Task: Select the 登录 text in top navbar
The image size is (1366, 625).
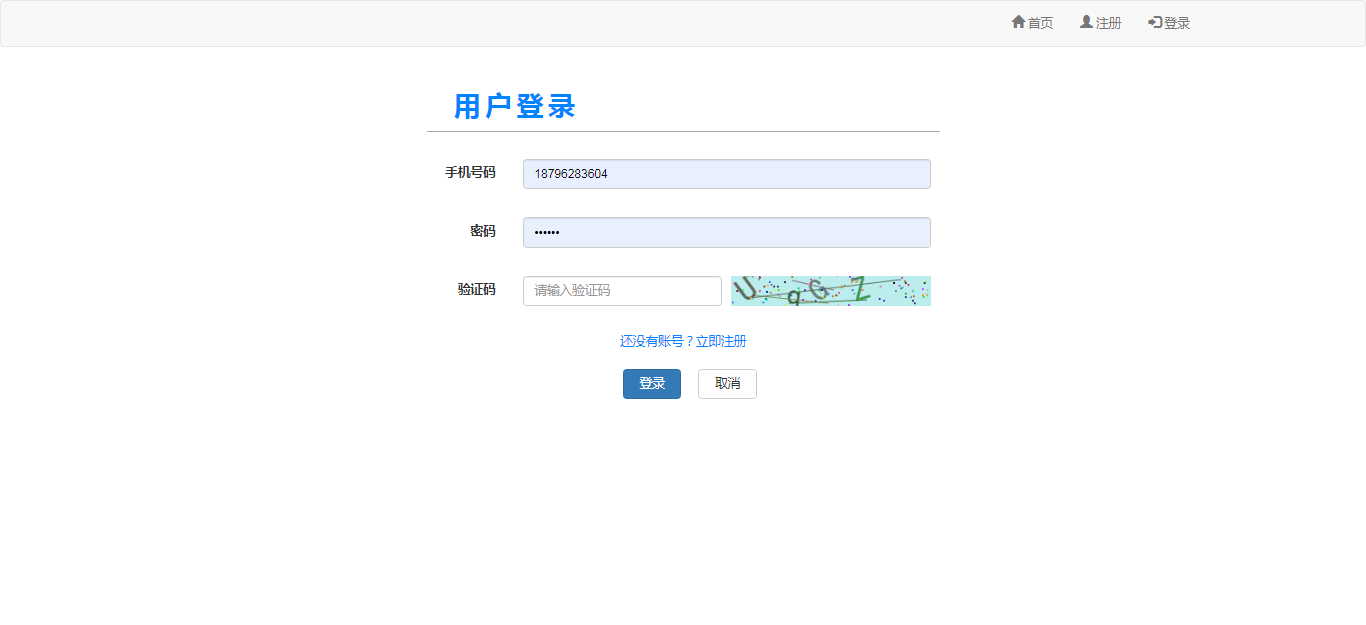Action: 1177,23
